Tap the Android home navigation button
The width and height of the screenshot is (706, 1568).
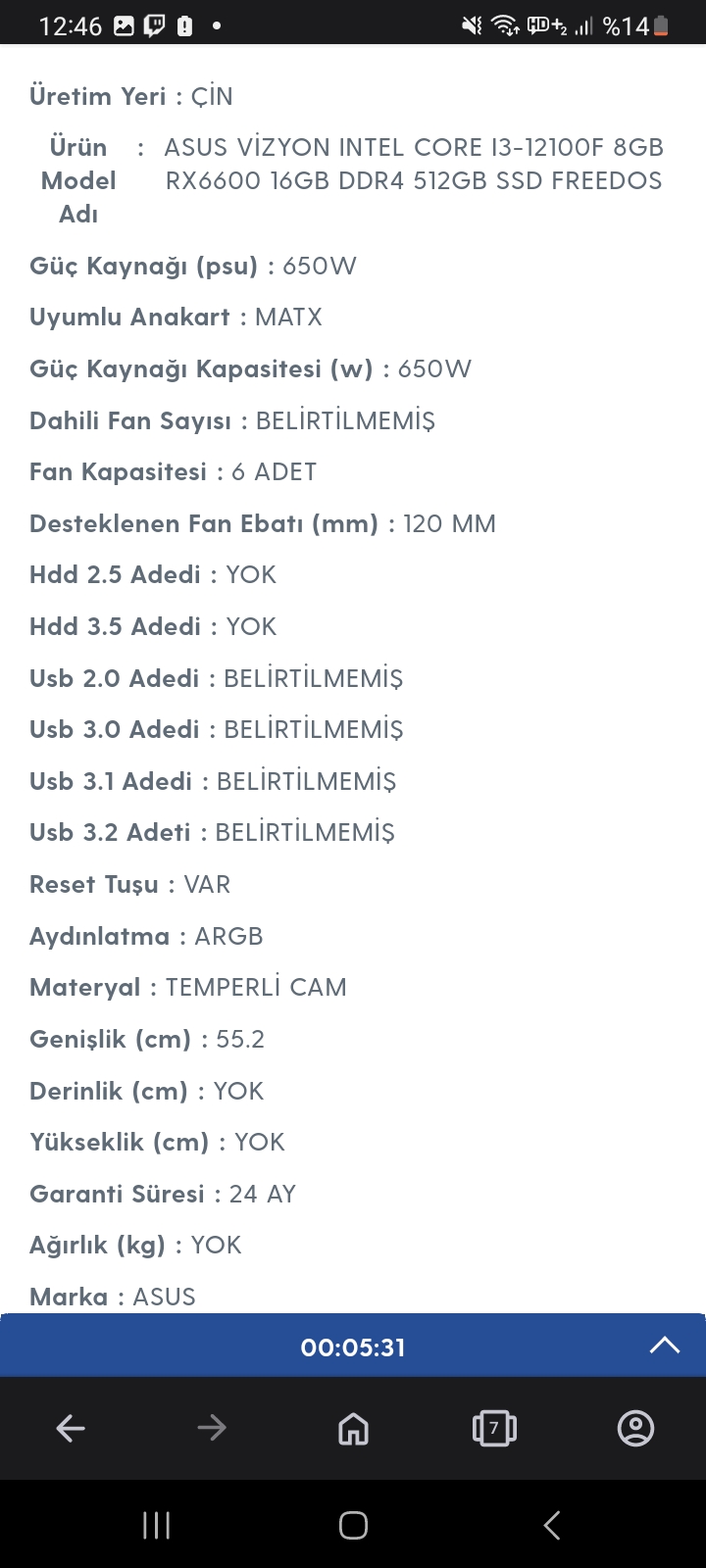click(353, 1525)
